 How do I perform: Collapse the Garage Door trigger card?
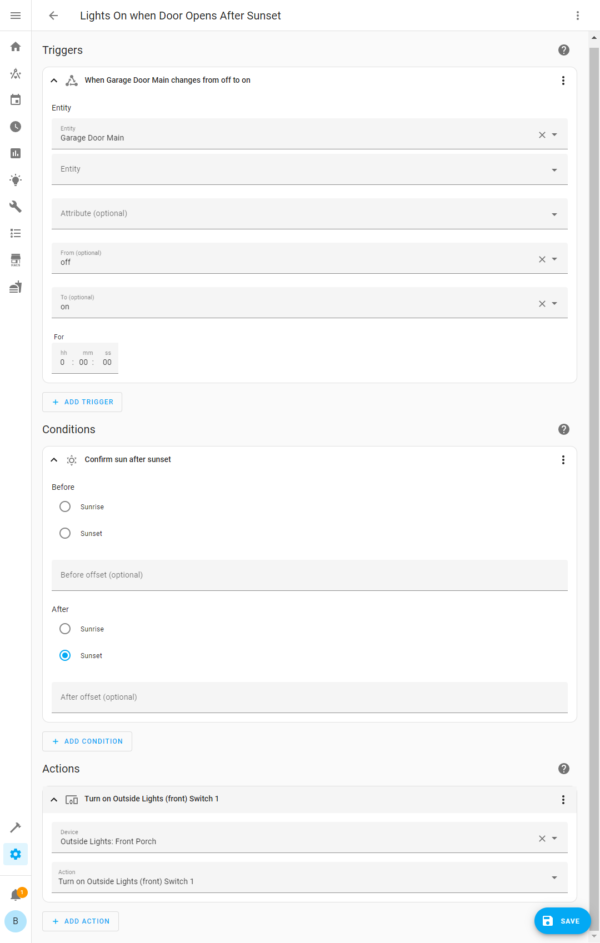(x=53, y=80)
